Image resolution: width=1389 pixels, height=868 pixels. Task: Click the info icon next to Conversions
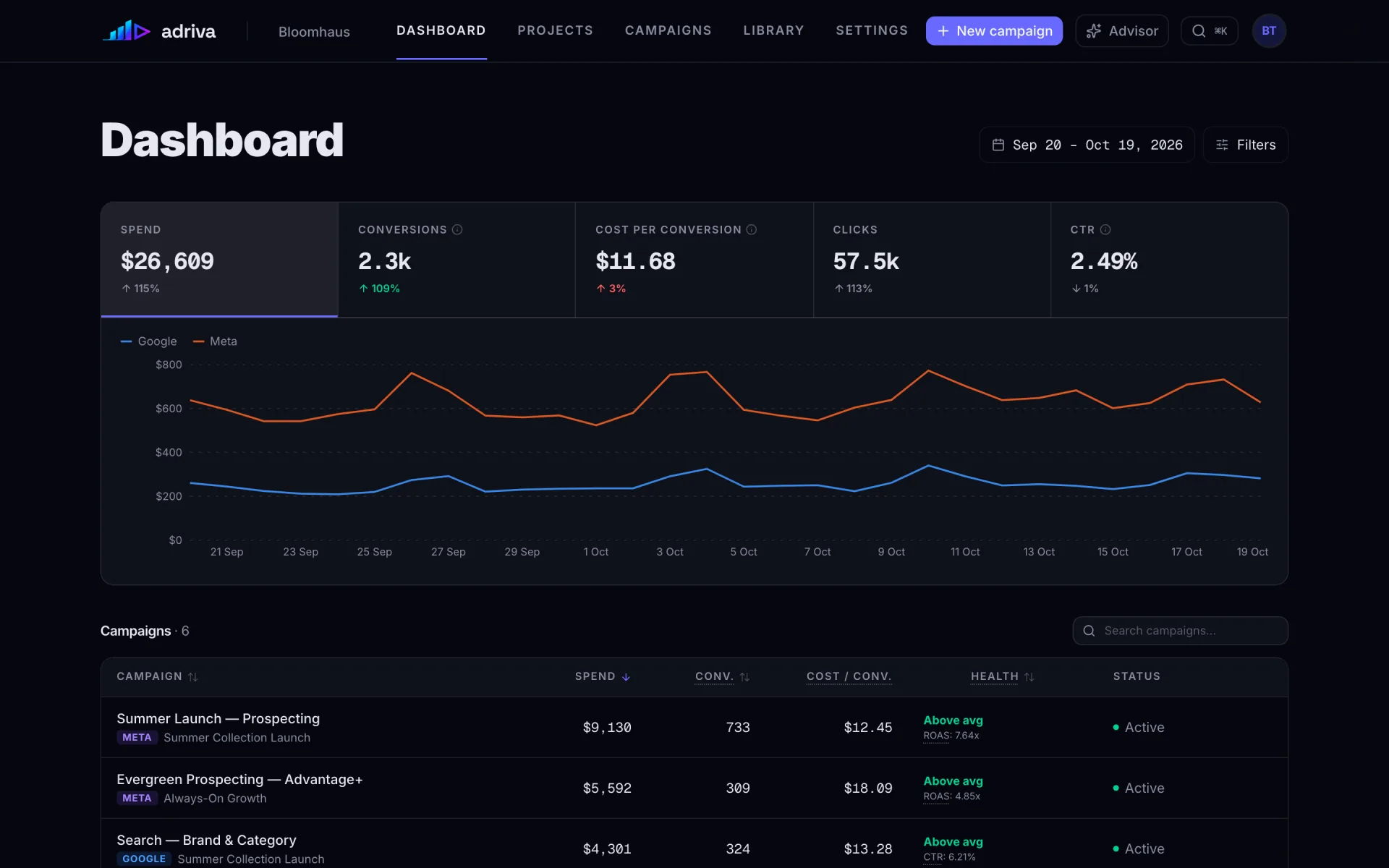(x=457, y=229)
